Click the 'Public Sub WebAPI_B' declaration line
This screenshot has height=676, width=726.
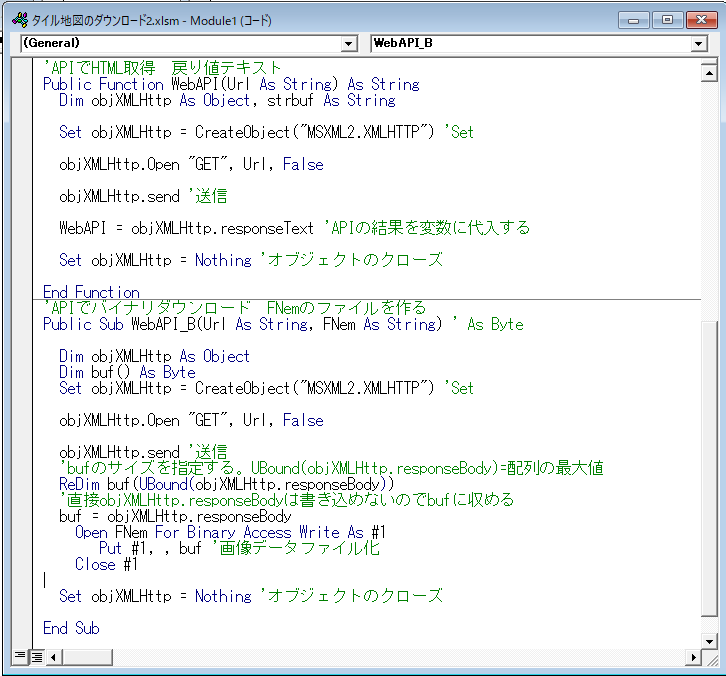tap(283, 324)
